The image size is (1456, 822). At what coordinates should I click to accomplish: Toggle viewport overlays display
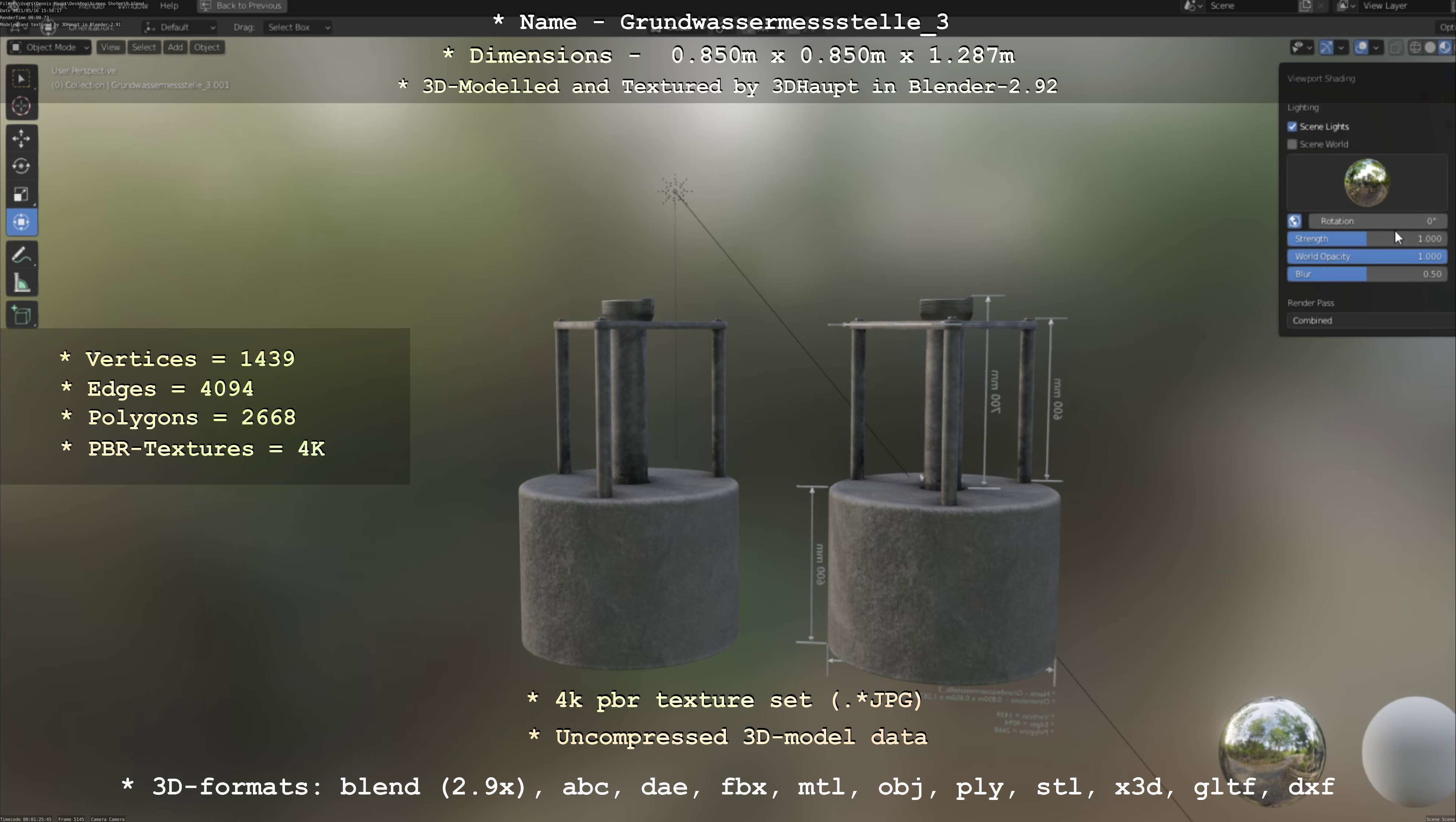tap(1361, 47)
